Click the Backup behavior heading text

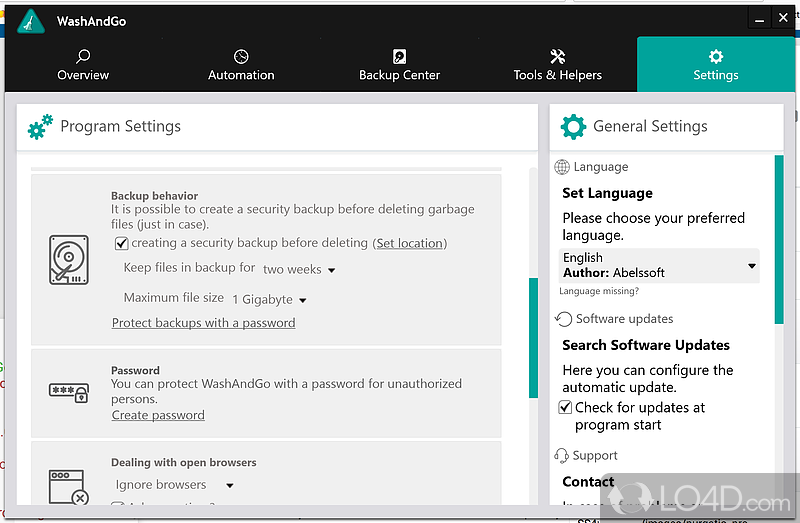pos(155,196)
